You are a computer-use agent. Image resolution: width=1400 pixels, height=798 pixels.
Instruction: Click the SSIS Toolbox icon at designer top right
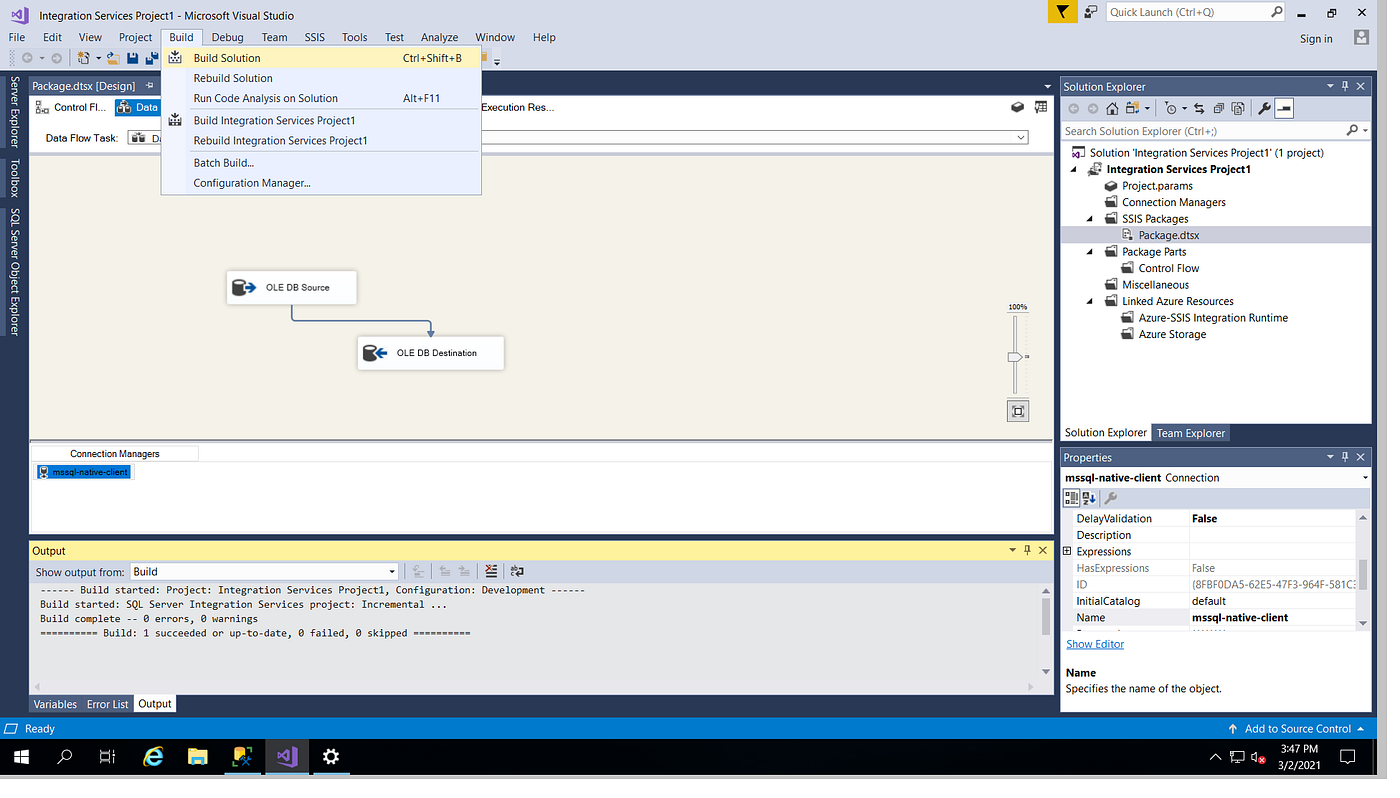pyautogui.click(x=1017, y=107)
